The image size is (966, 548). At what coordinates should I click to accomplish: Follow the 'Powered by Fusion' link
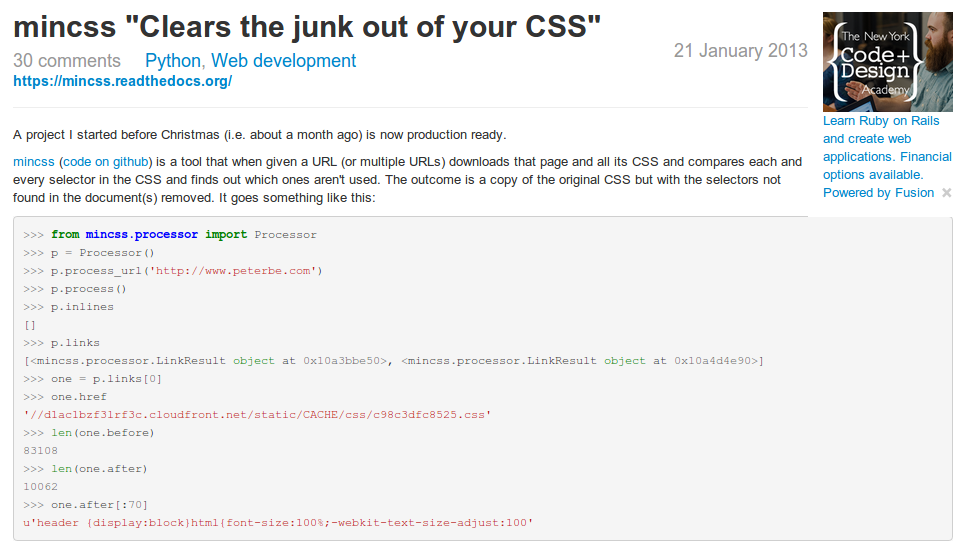pos(879,193)
